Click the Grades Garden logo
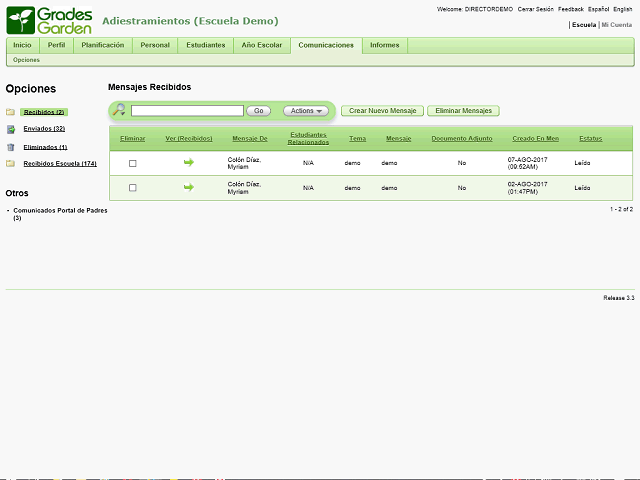Viewport: 640px width, 480px height. [49, 20]
